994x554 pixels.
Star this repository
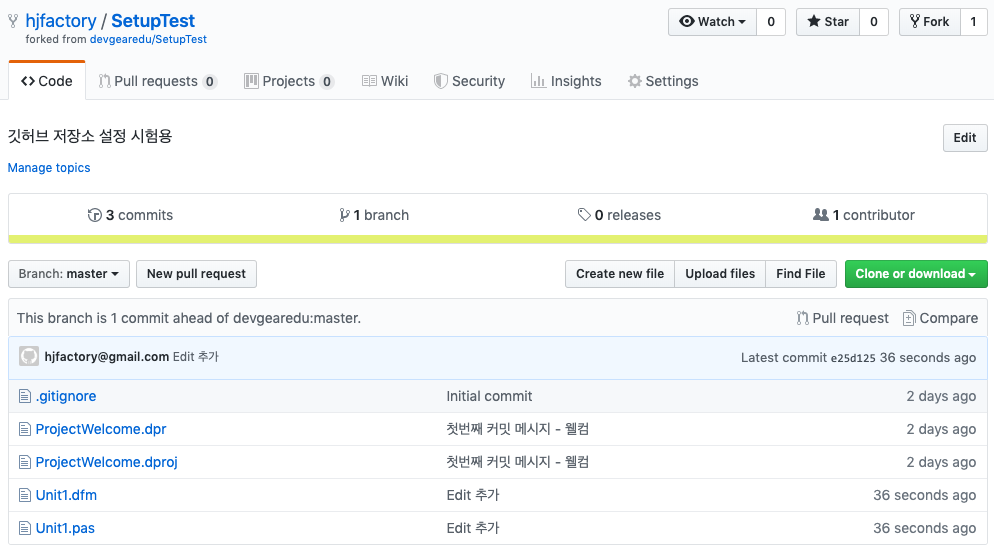tap(828, 22)
